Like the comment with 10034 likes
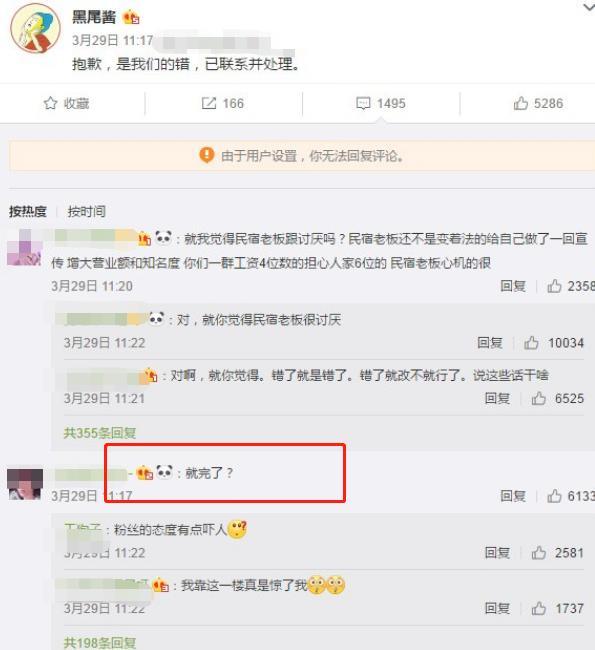 [x=531, y=343]
